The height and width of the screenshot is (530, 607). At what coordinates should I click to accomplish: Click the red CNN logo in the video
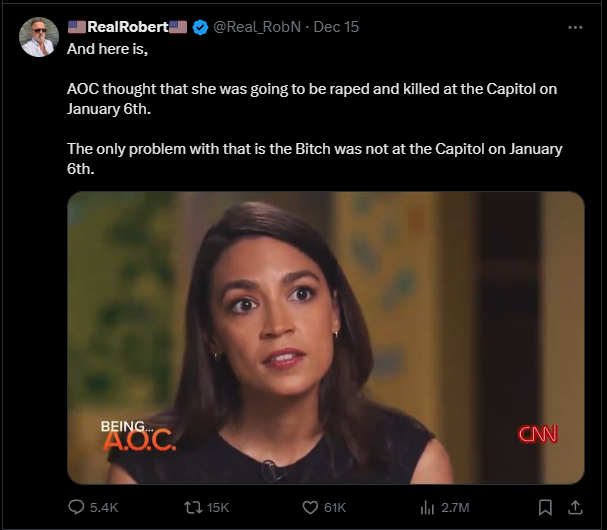(537, 434)
